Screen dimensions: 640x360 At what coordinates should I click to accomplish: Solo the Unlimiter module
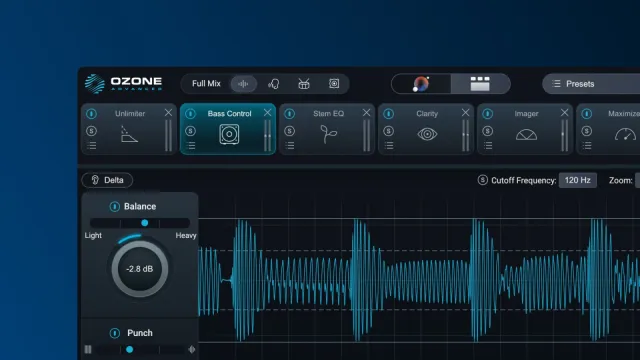91,131
